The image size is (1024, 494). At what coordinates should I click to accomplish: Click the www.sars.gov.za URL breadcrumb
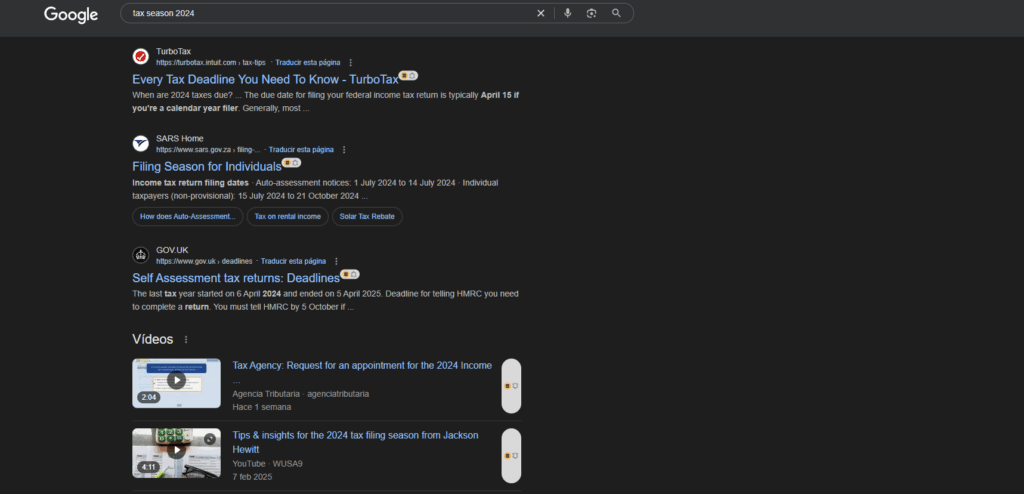(x=208, y=150)
